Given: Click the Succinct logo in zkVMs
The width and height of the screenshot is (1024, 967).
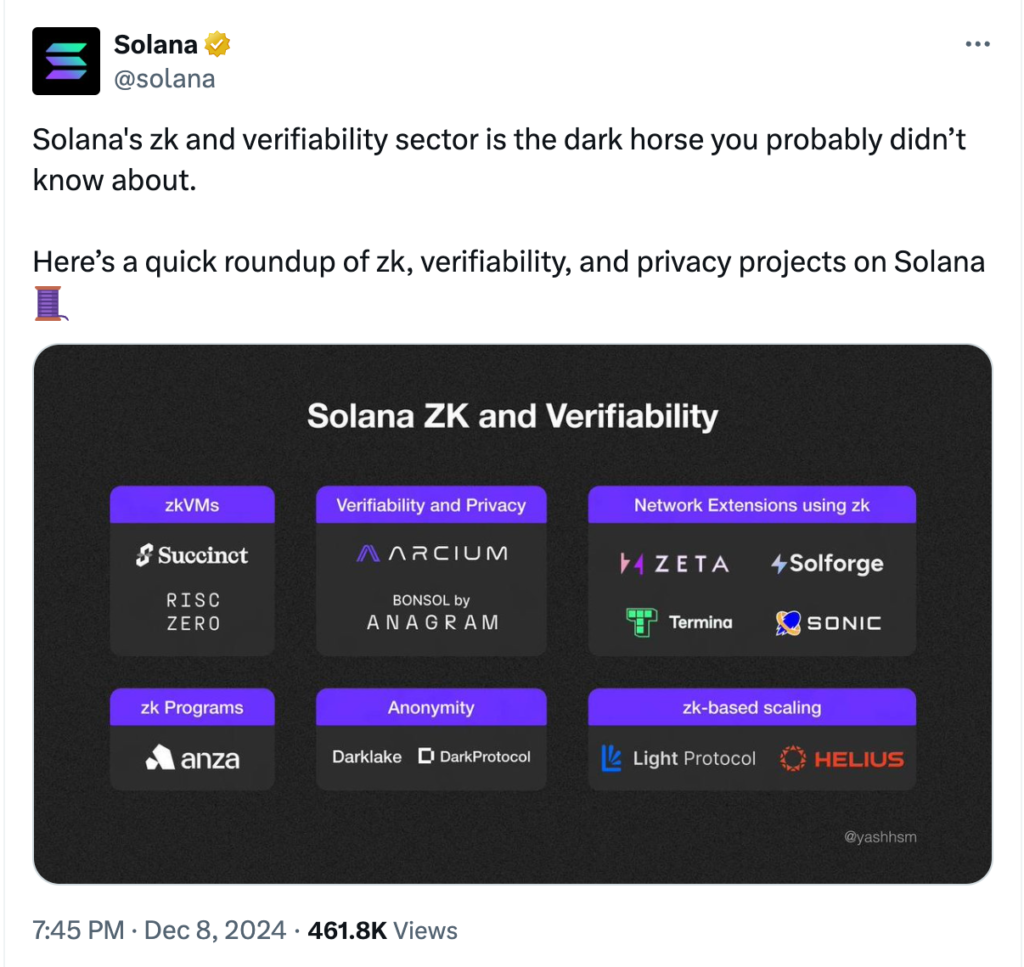Looking at the screenshot, I should [x=192, y=556].
